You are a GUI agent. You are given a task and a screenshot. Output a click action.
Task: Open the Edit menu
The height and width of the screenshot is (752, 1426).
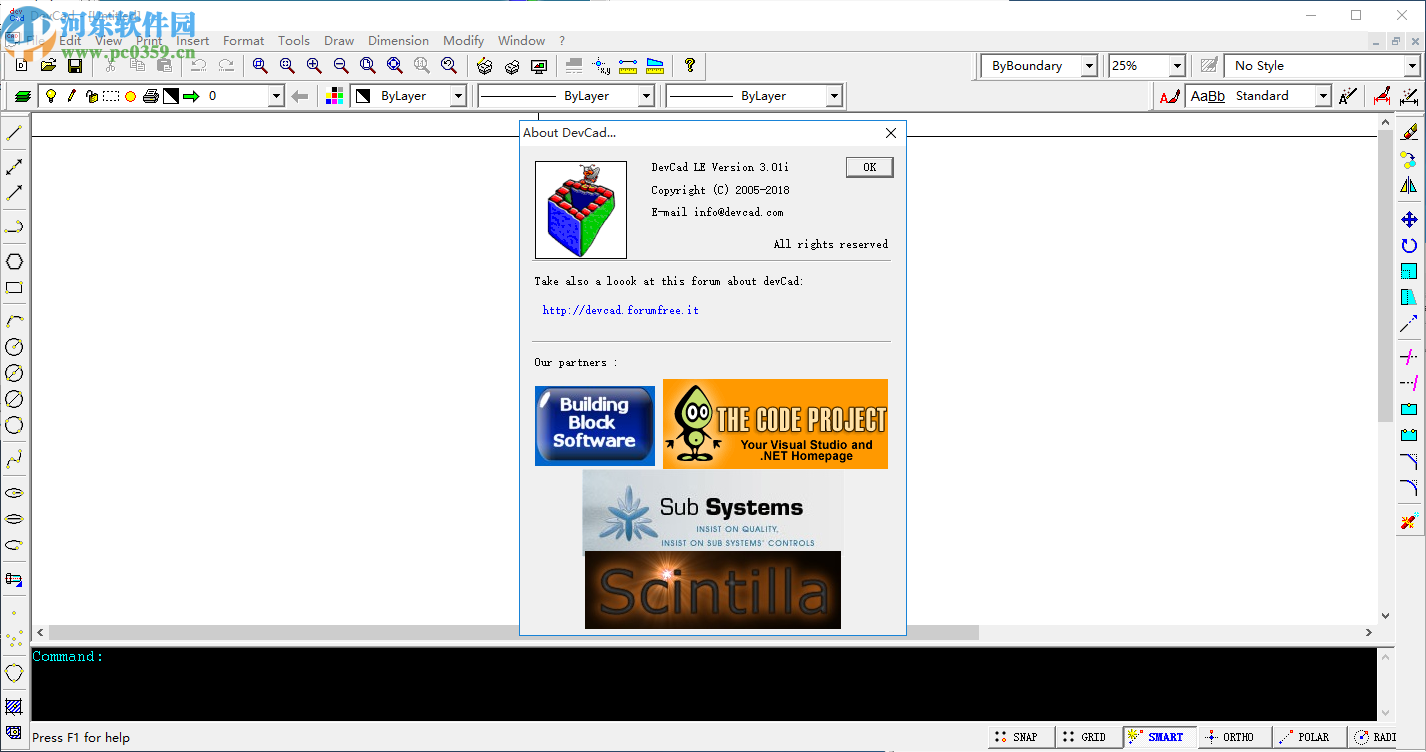click(70, 41)
